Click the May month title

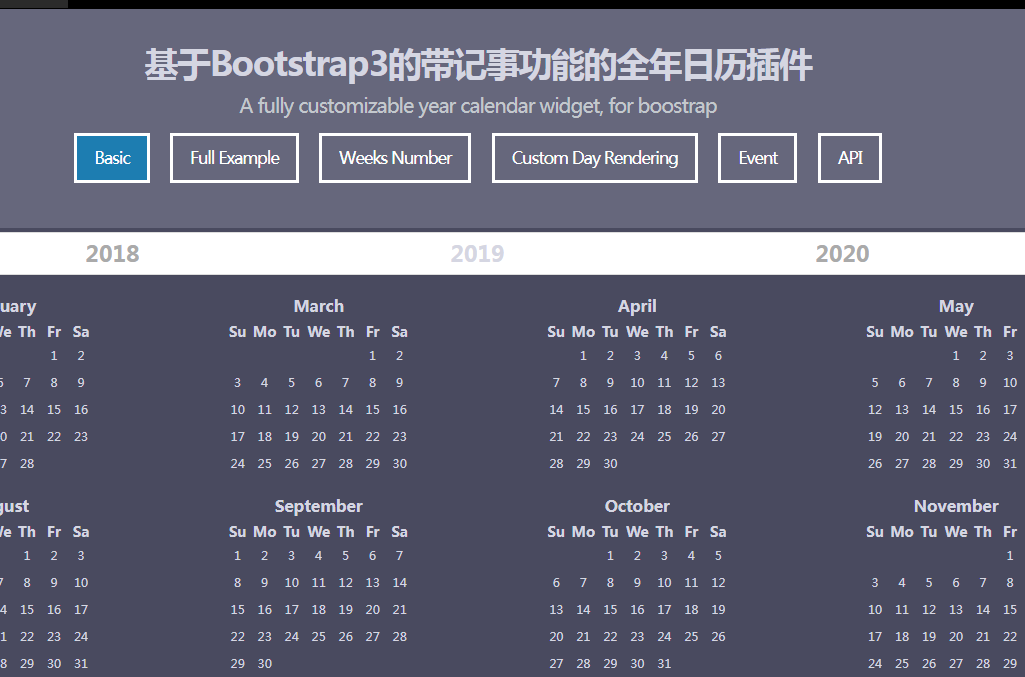point(956,306)
